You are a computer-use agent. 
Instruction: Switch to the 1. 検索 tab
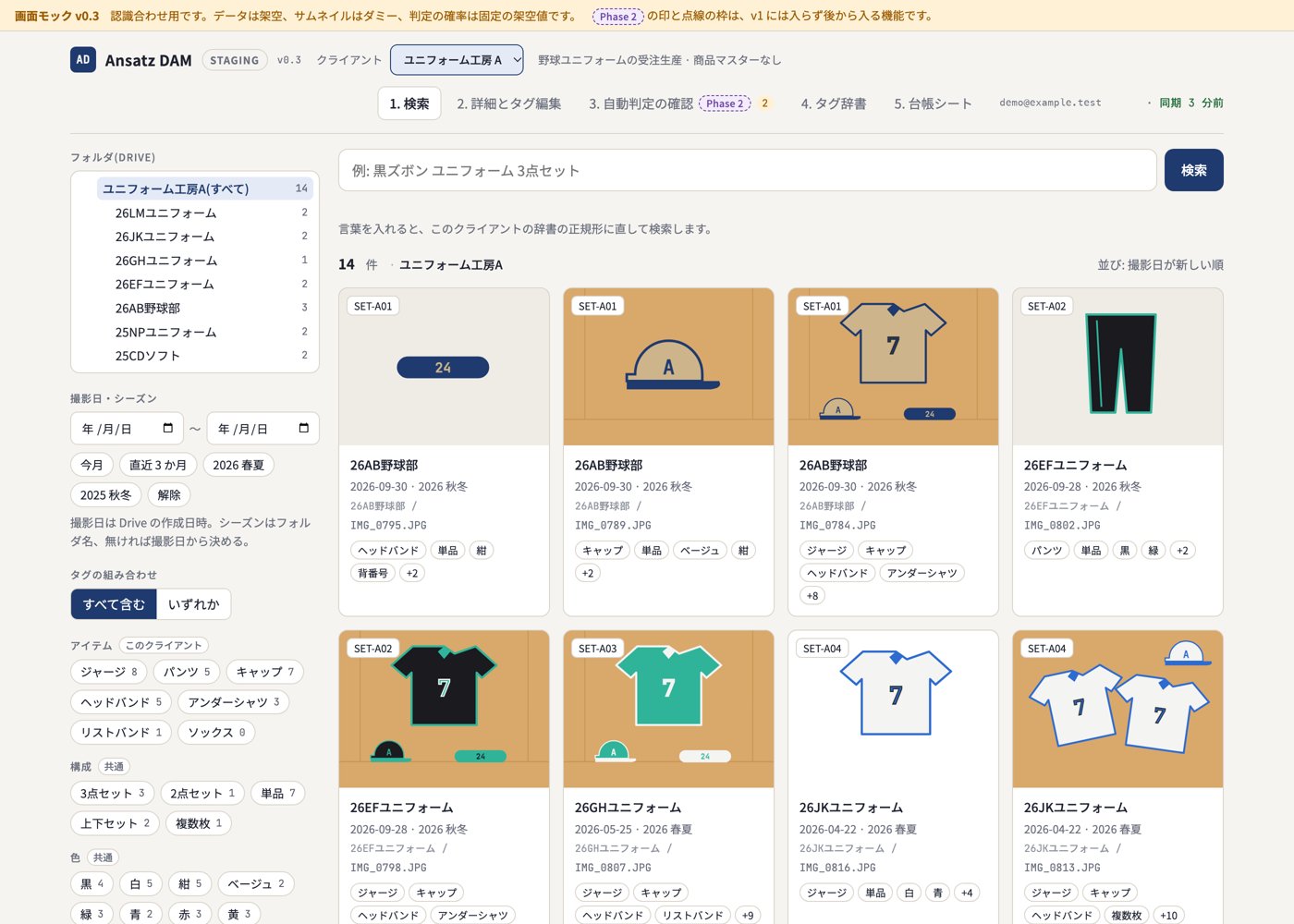(x=409, y=103)
